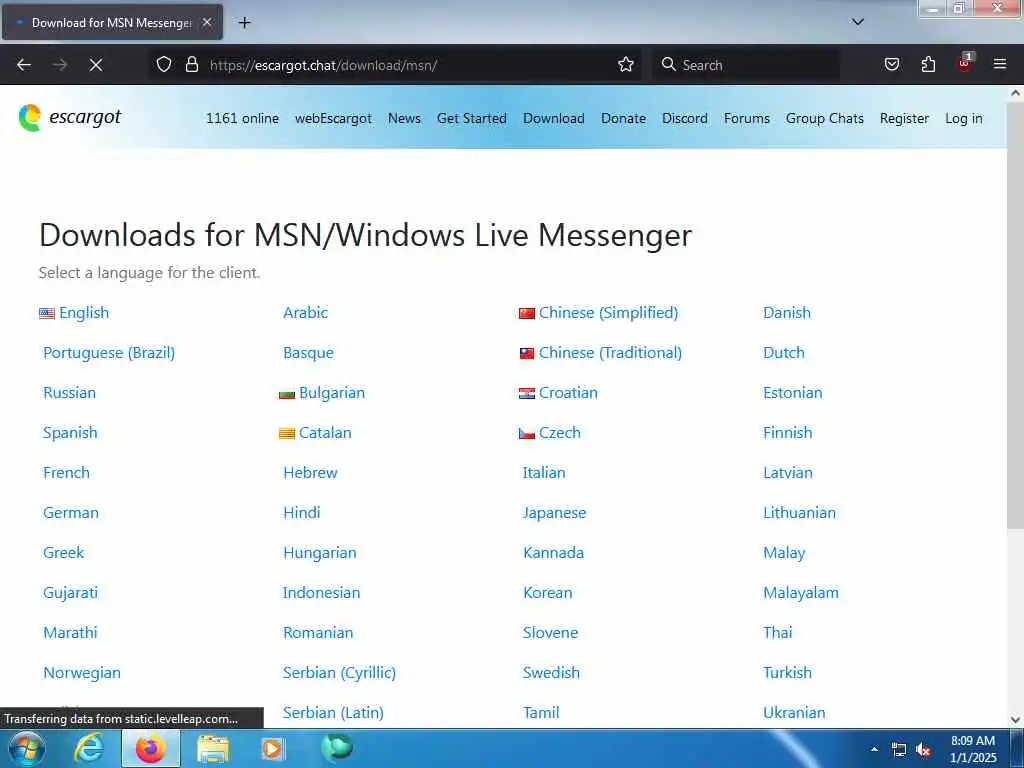The height and width of the screenshot is (768, 1024).
Task: Select the Turkish language link
Action: pos(787,673)
